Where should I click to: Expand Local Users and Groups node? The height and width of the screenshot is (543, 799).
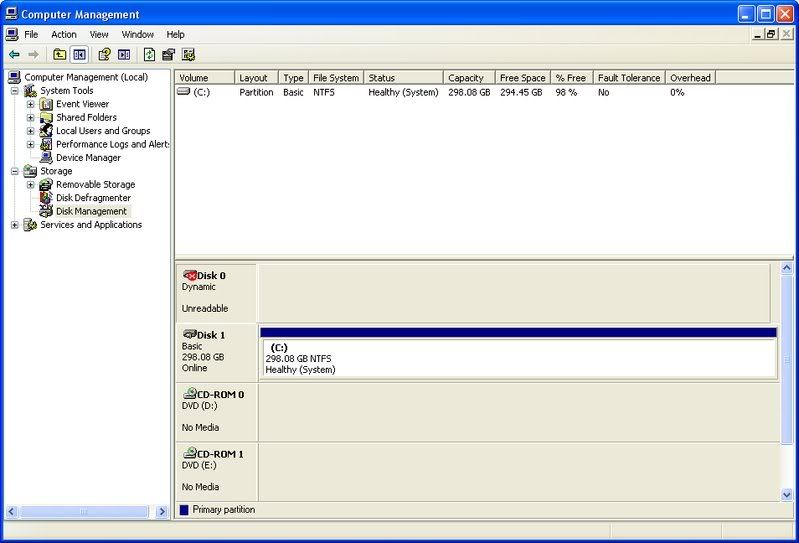tap(31, 131)
